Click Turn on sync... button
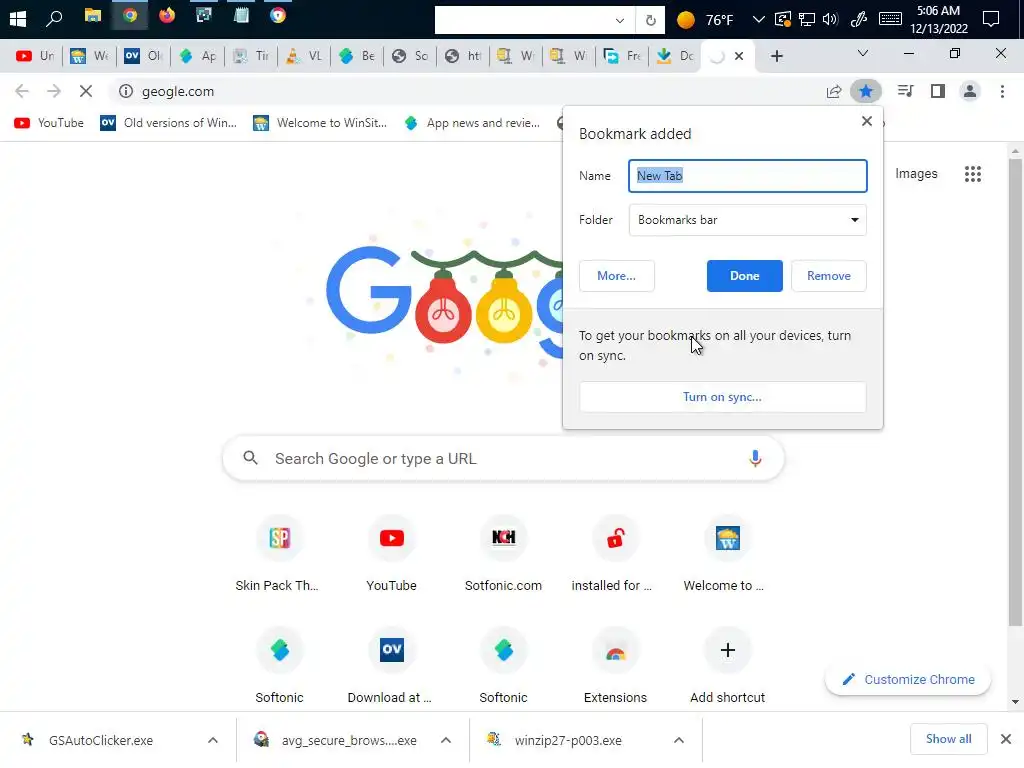 [x=722, y=397]
